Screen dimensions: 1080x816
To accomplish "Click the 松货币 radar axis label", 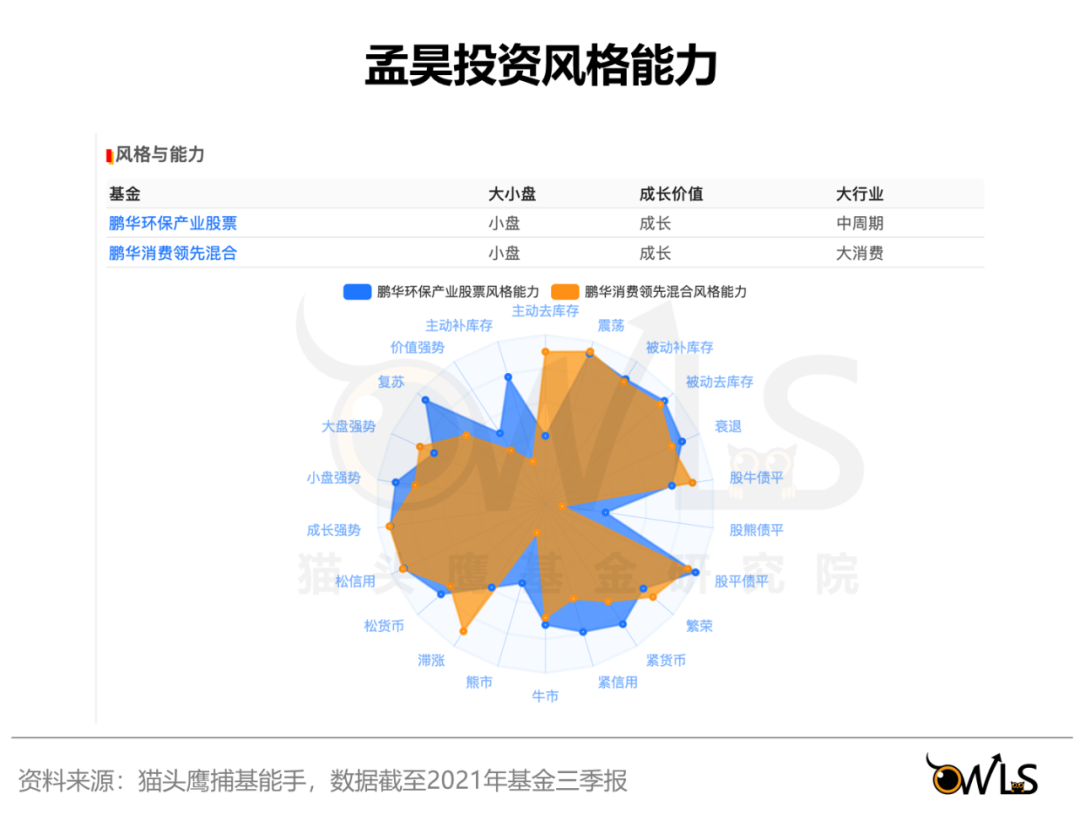I will pos(384,626).
